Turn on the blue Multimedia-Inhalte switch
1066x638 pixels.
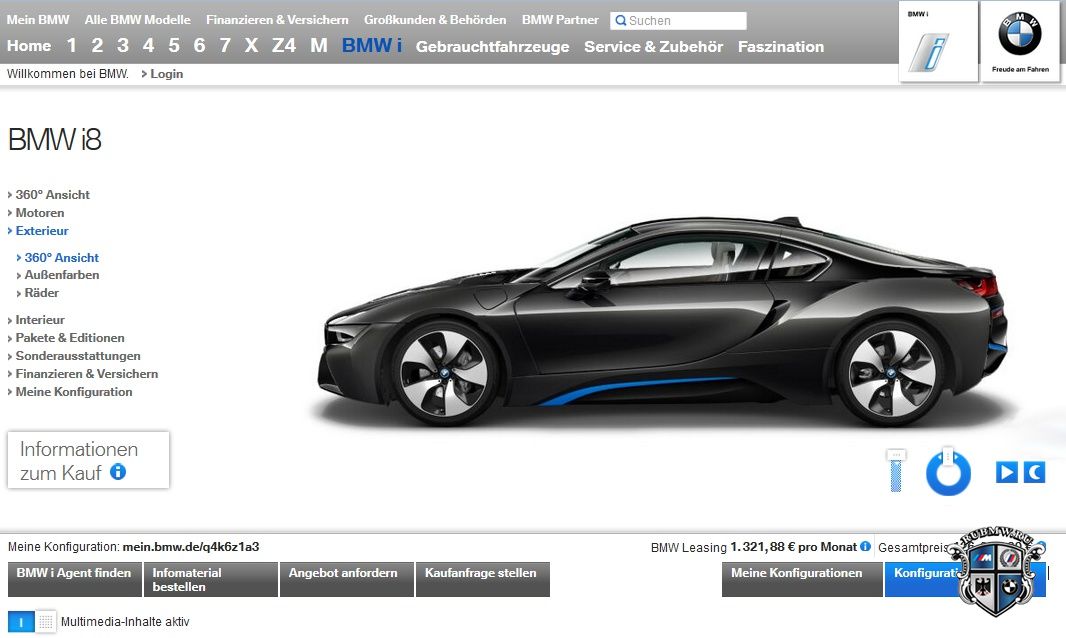[21, 622]
